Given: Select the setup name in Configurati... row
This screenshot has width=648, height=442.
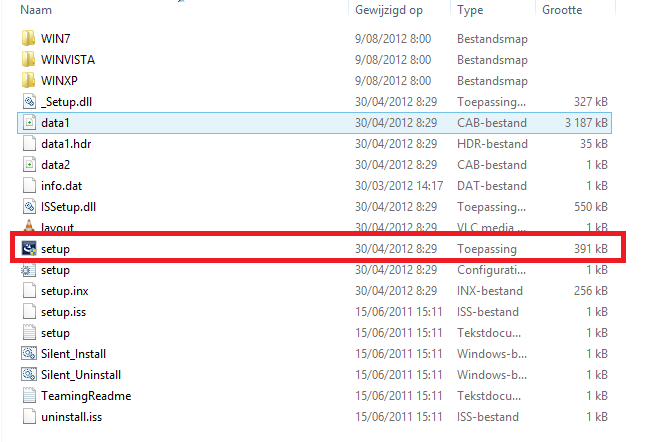Looking at the screenshot, I should (55, 271).
